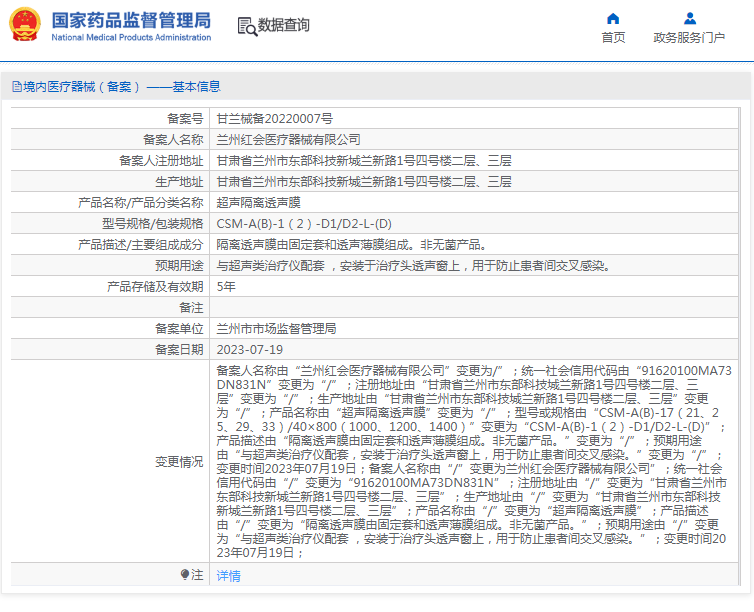Screen dimensions: 754x612
Task: Click 国家药品监督管理局 site title
Action: click(131, 20)
